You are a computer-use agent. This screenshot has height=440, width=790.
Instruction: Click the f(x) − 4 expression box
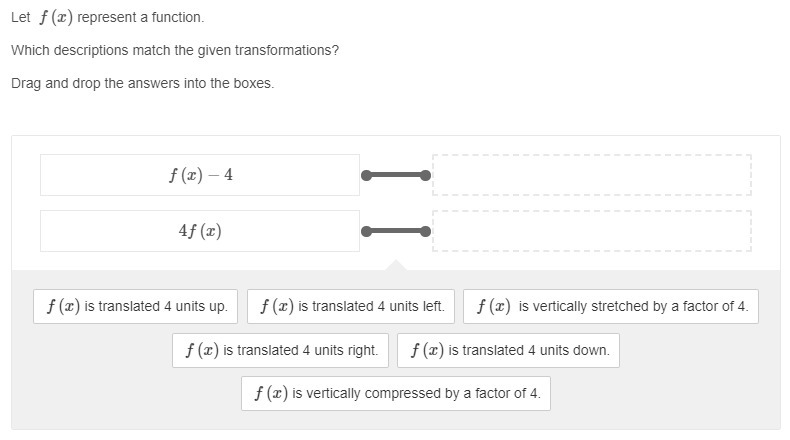(x=200, y=175)
